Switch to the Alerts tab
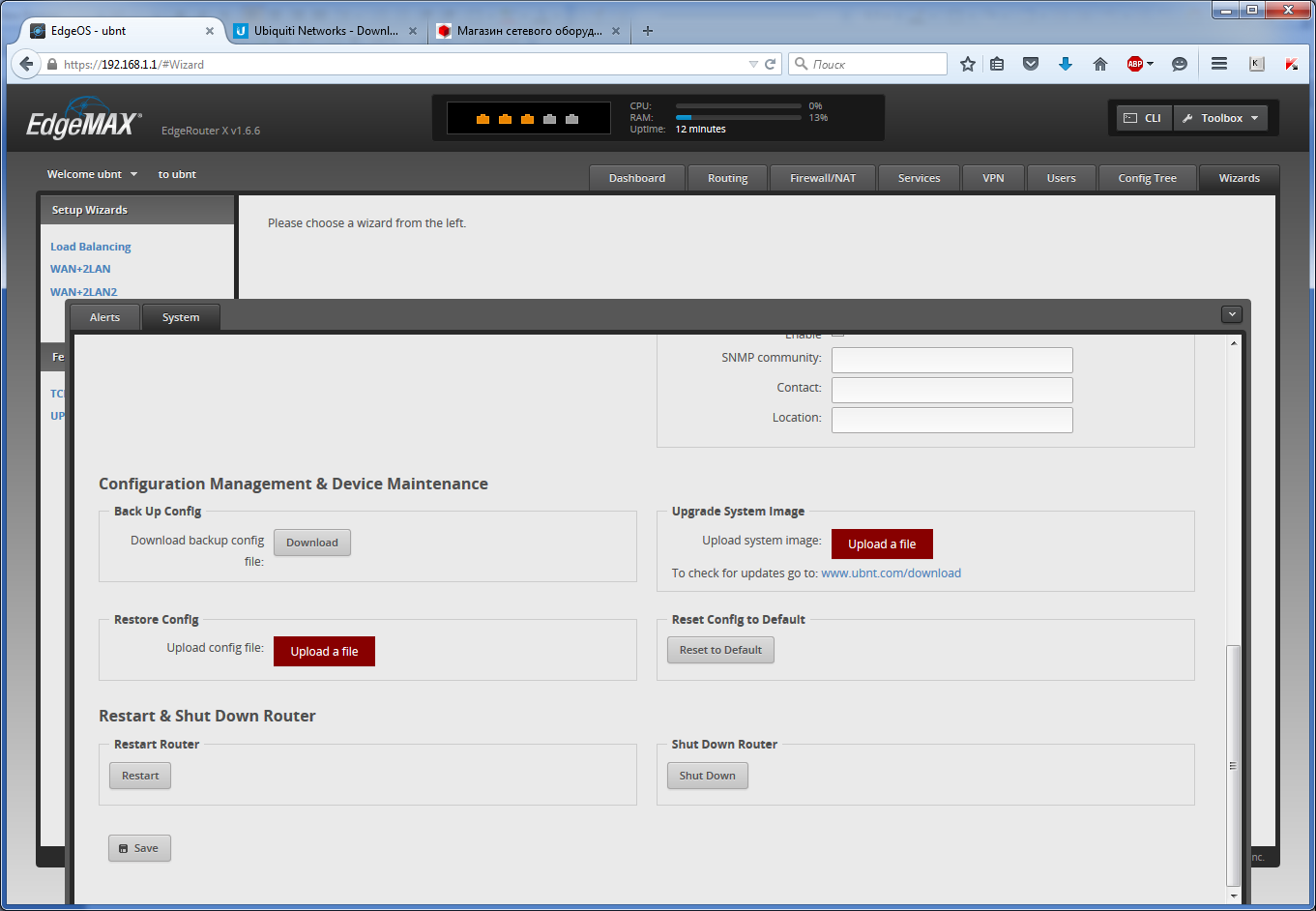This screenshot has height=911, width=1316. pos(103,316)
